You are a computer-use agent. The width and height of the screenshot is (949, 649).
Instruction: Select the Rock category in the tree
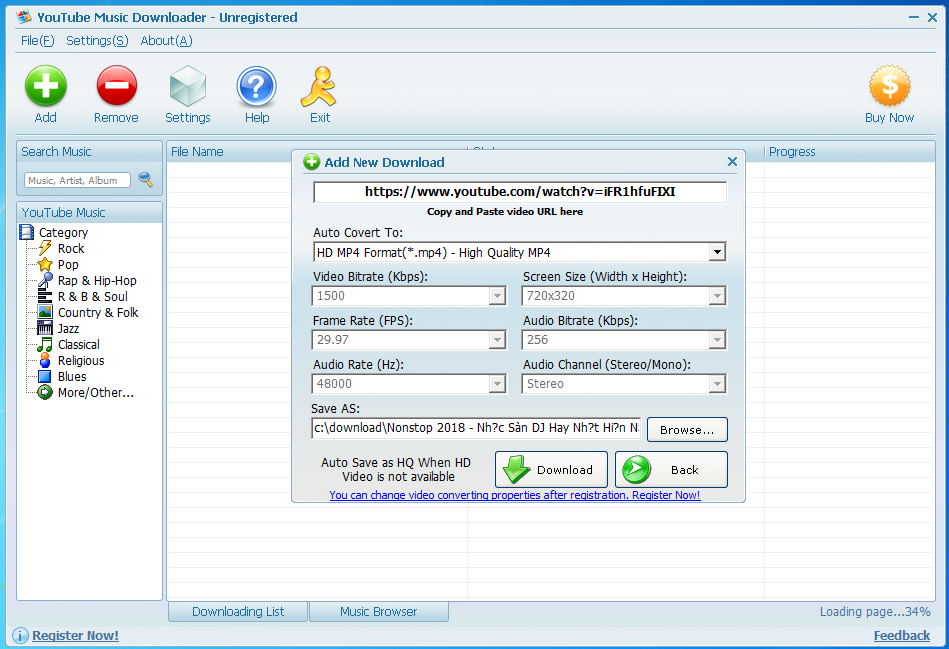[x=71, y=249]
